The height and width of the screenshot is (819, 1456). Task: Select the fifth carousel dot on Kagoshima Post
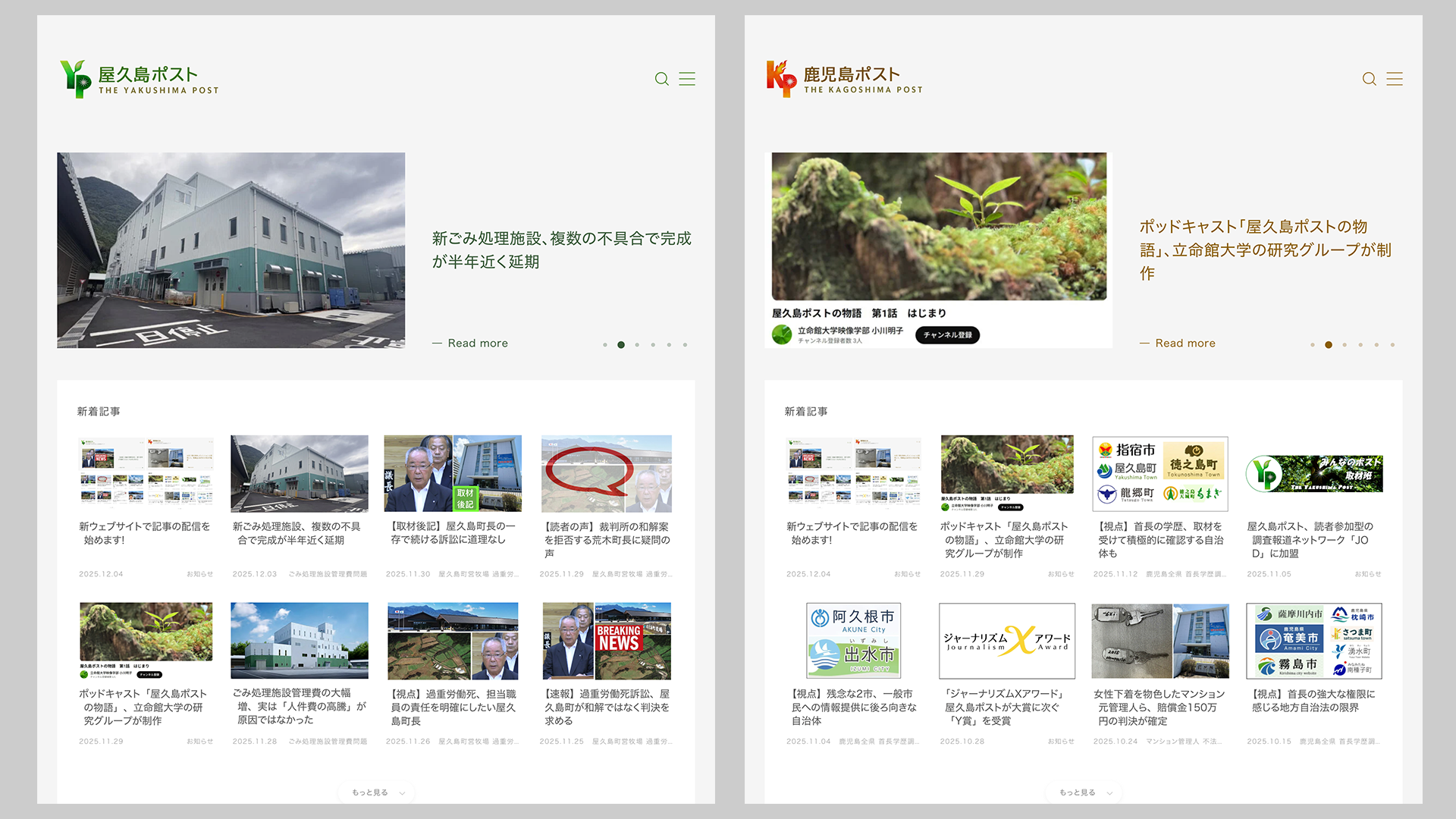[1376, 345]
